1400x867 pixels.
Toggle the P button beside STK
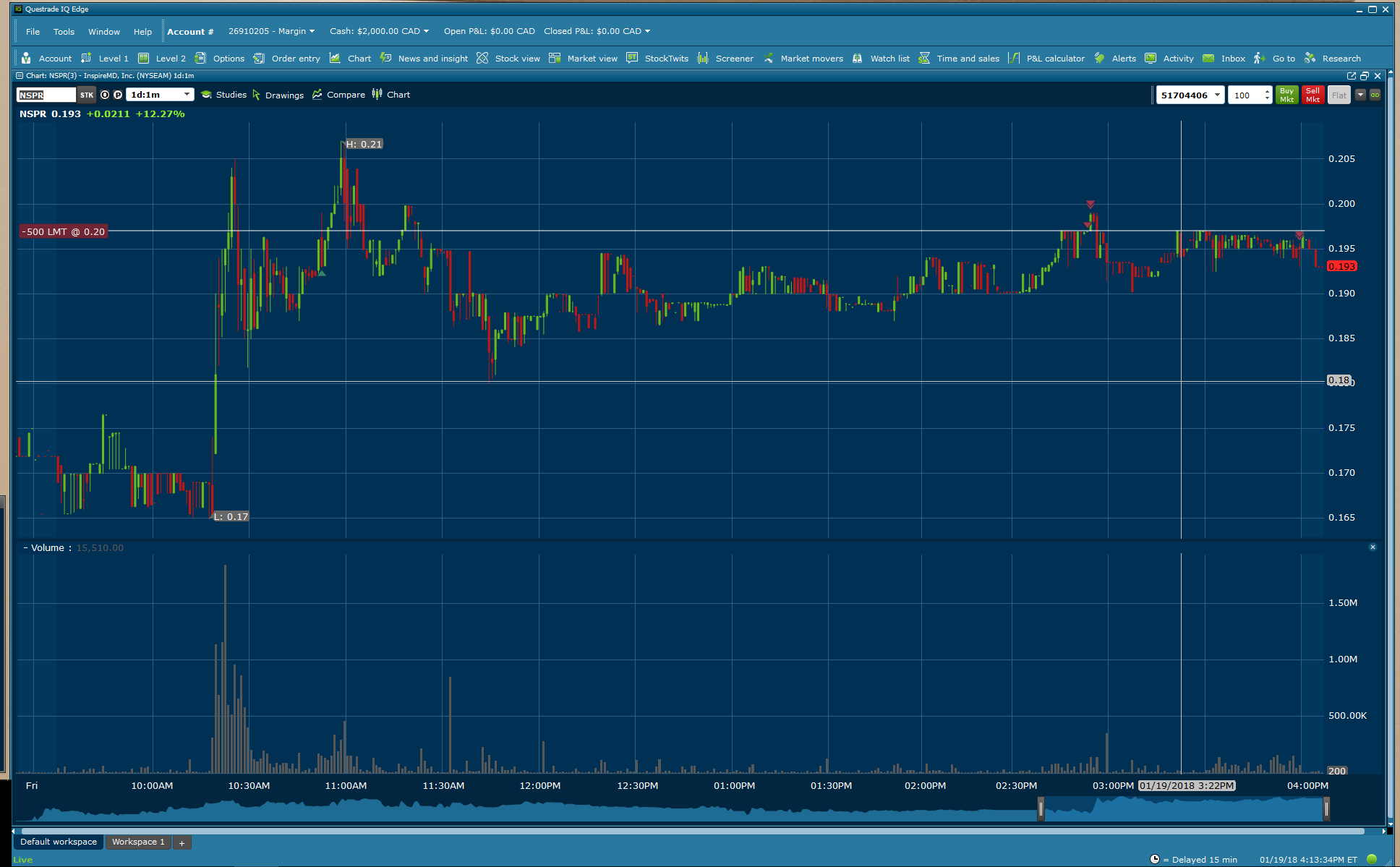pyautogui.click(x=118, y=95)
